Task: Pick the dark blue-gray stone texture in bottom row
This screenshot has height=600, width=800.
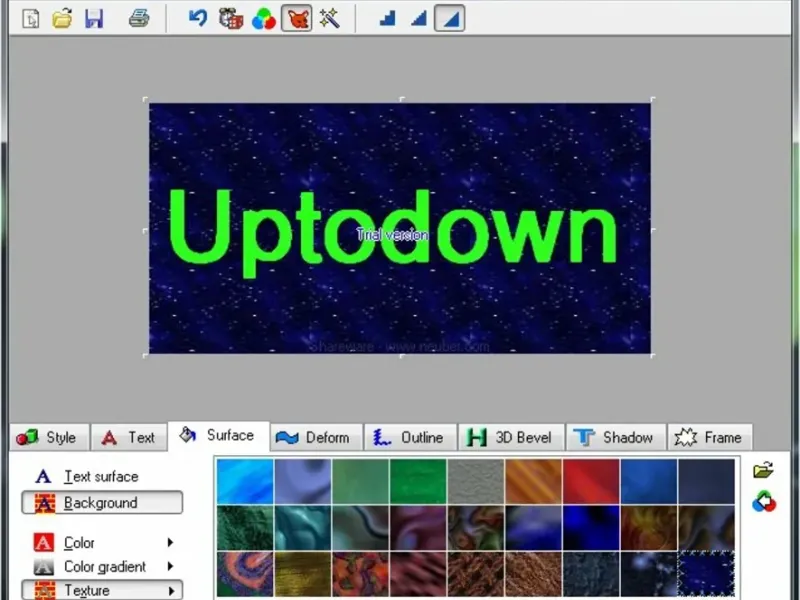Action: pos(591,574)
